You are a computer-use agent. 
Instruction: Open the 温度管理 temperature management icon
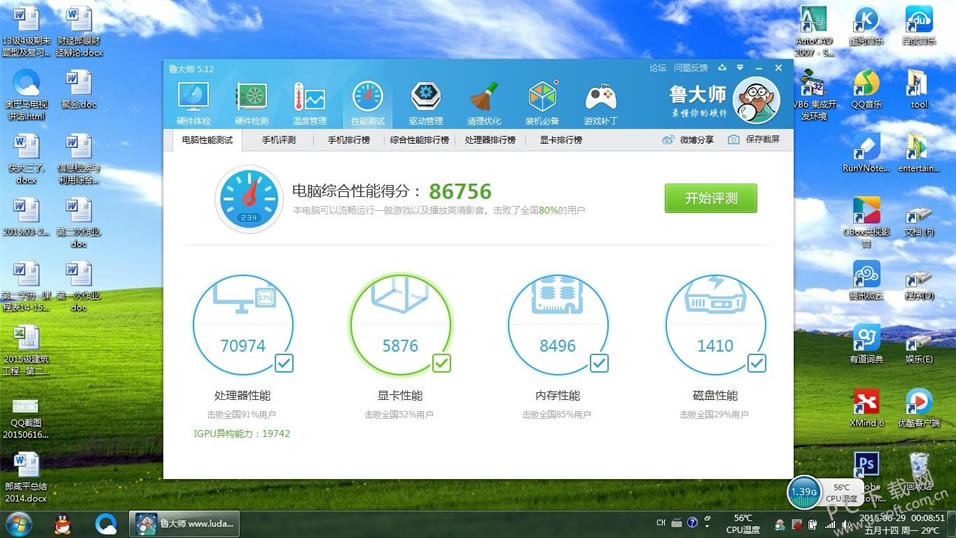click(309, 103)
